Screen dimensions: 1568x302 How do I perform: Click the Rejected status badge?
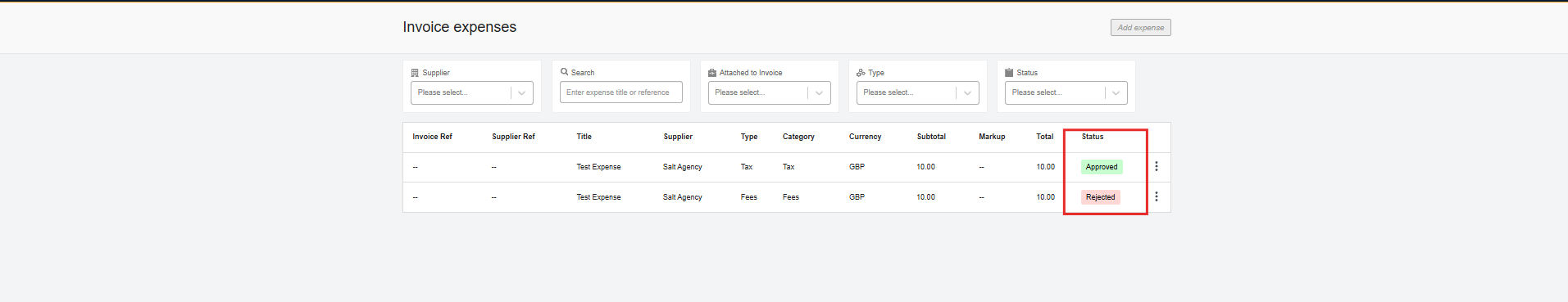tap(1100, 197)
